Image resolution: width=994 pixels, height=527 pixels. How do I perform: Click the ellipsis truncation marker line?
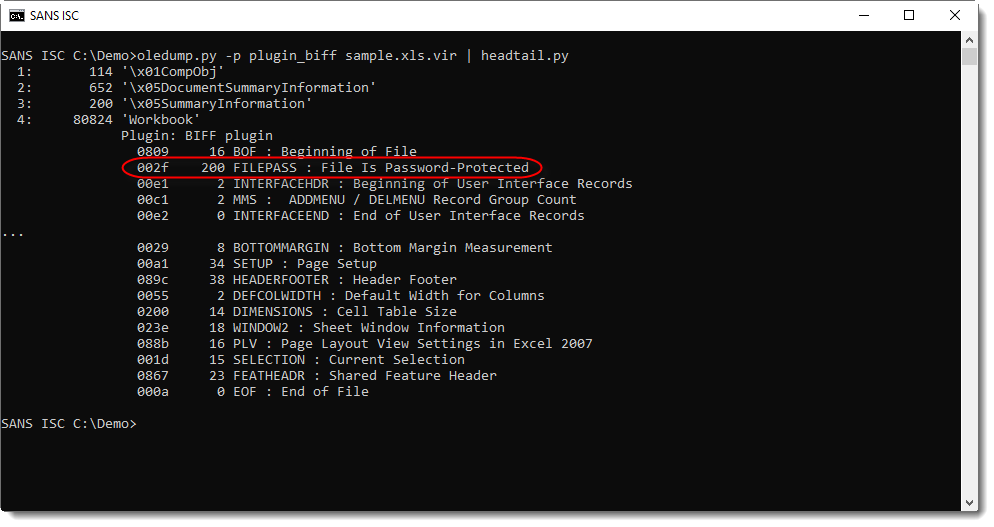pos(13,233)
